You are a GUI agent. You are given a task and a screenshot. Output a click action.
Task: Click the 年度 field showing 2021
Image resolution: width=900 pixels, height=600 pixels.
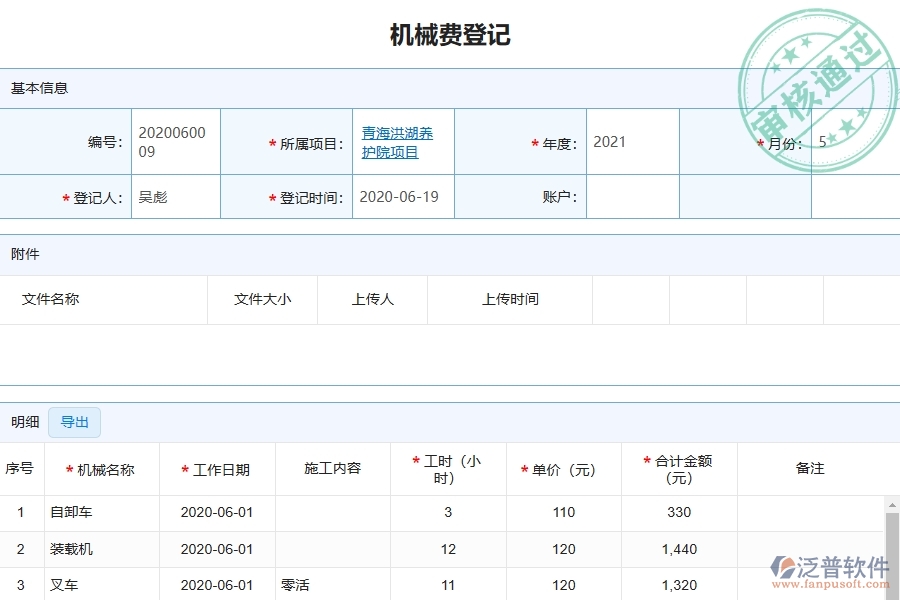click(x=630, y=142)
